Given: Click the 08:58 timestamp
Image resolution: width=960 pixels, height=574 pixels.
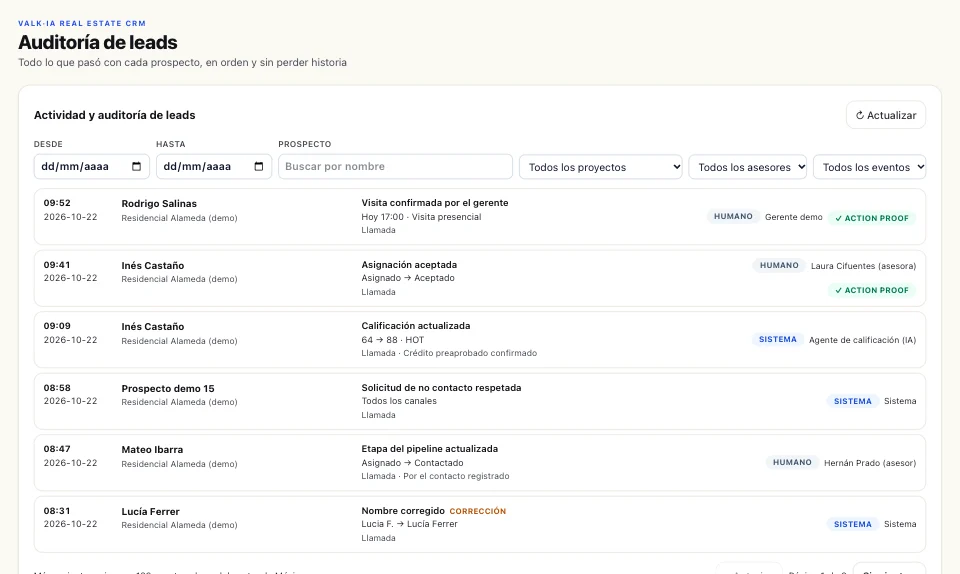Looking at the screenshot, I should pyautogui.click(x=57, y=388).
